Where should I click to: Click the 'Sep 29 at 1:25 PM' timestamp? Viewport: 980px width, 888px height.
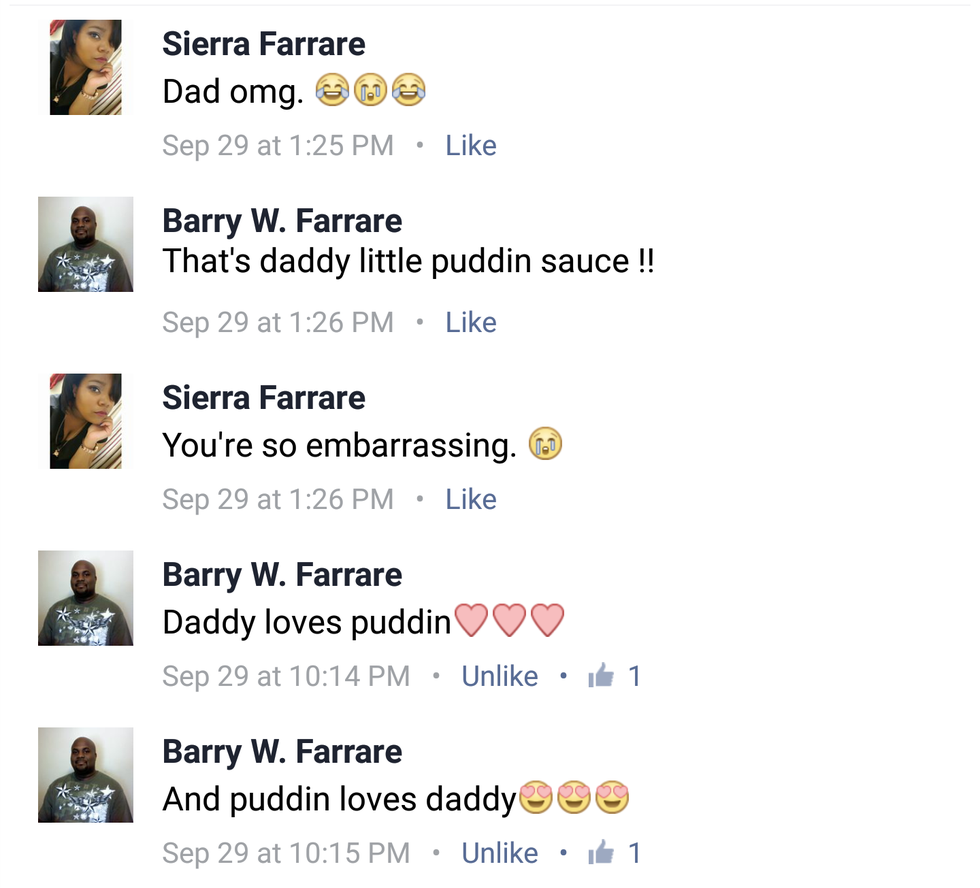tap(278, 146)
